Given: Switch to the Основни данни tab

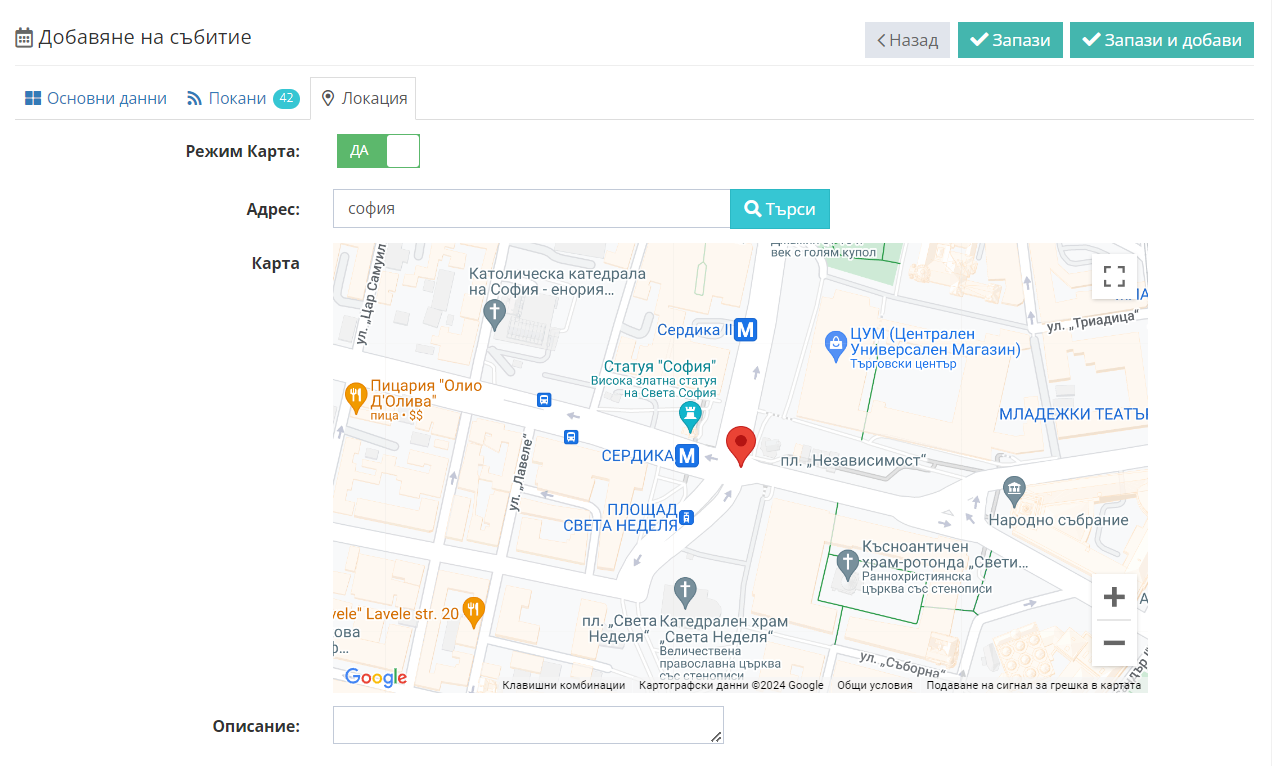Looking at the screenshot, I should coord(96,98).
